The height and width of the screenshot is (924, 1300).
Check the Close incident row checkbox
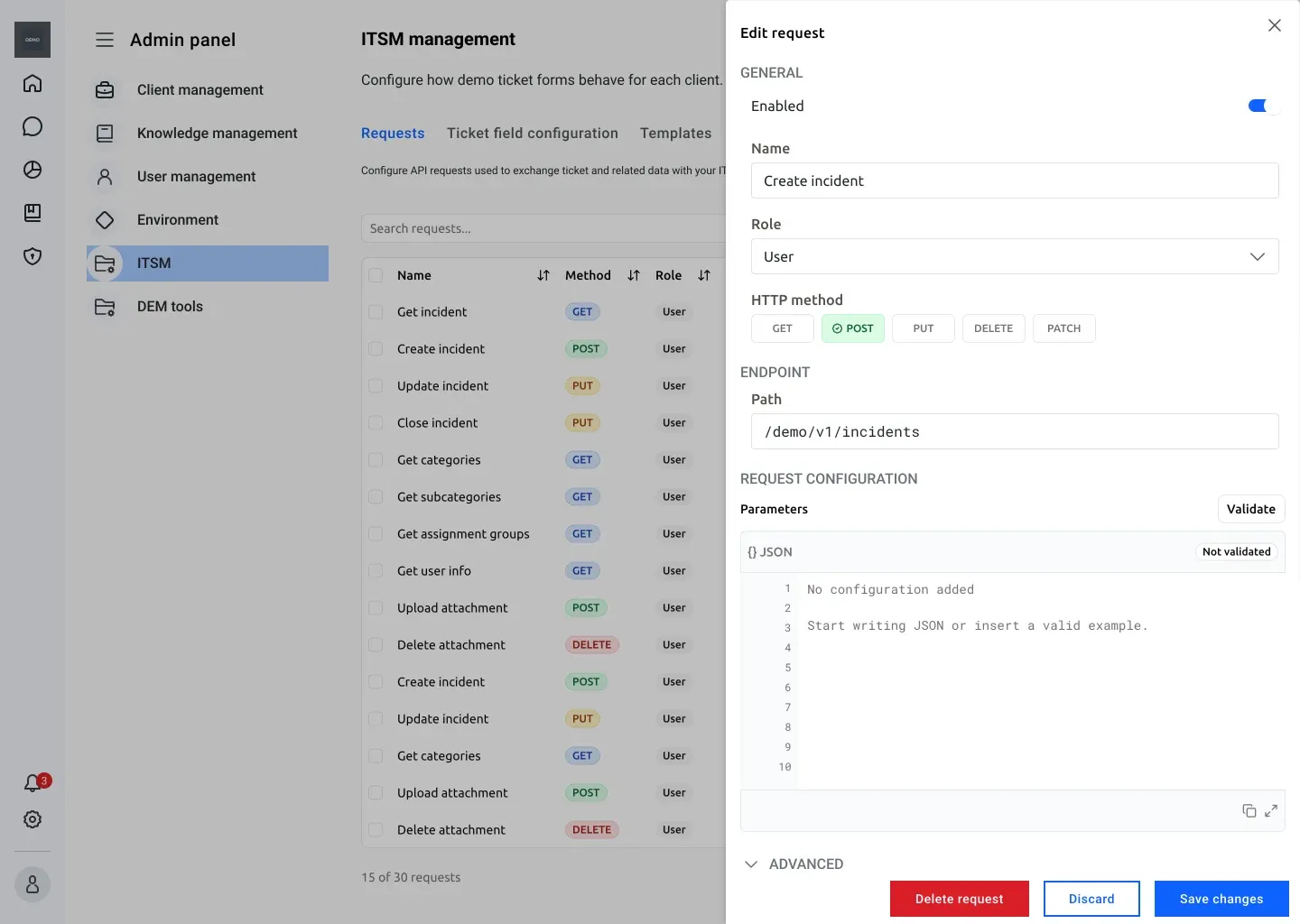click(x=376, y=423)
